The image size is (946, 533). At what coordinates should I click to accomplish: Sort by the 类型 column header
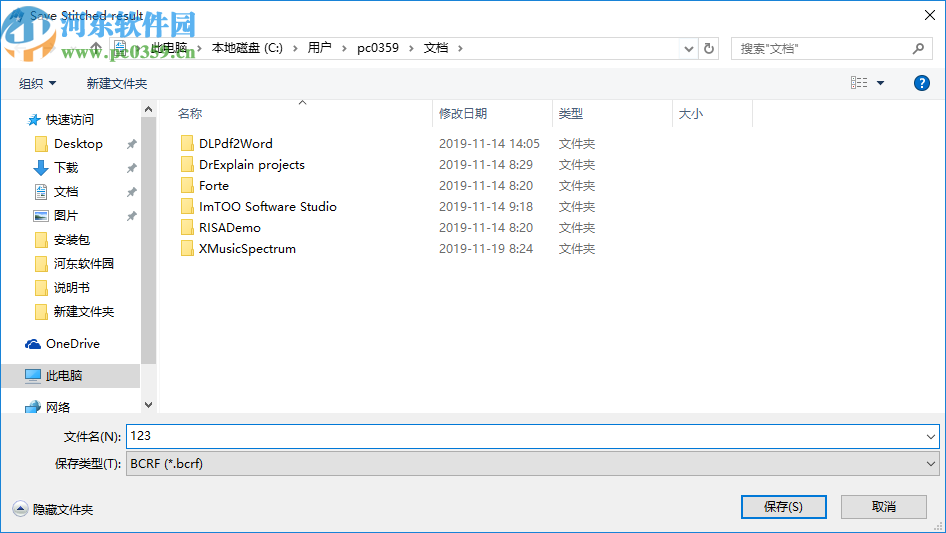click(x=612, y=113)
